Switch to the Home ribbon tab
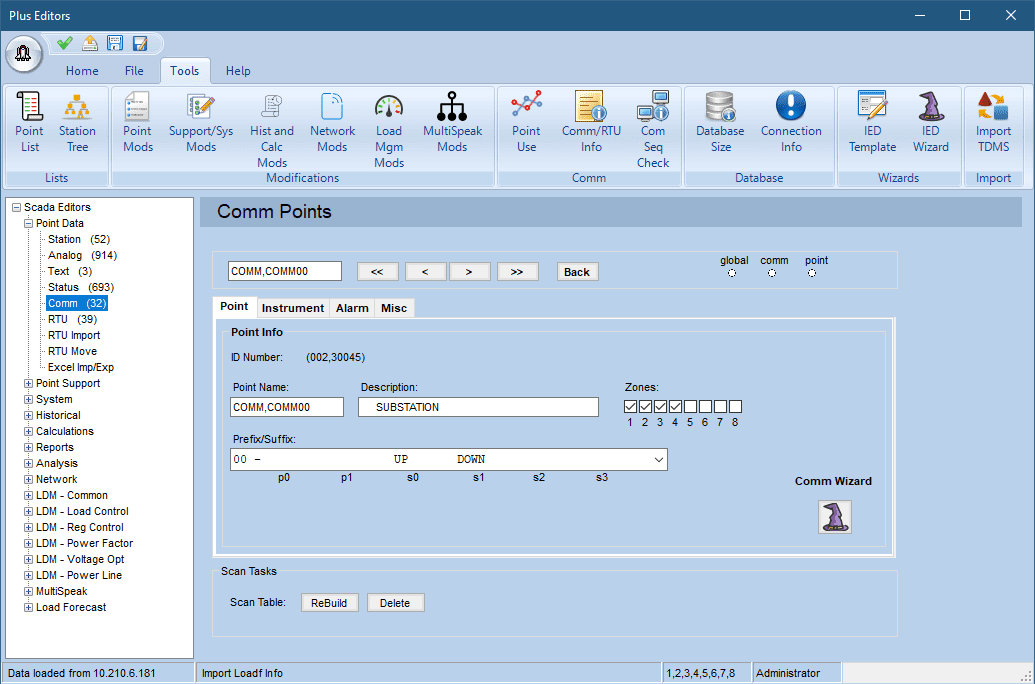 [x=82, y=71]
